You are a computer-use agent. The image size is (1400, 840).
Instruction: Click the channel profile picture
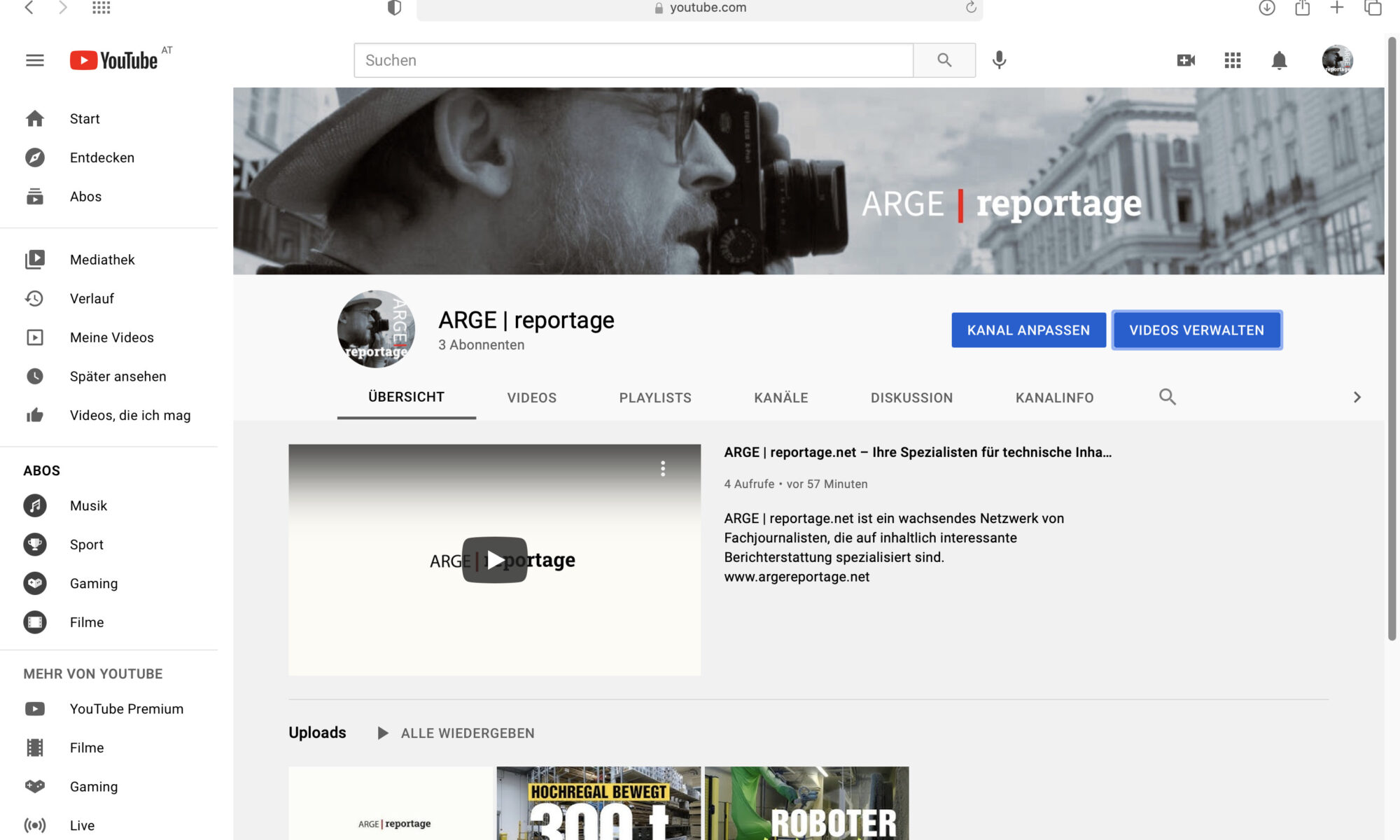376,329
